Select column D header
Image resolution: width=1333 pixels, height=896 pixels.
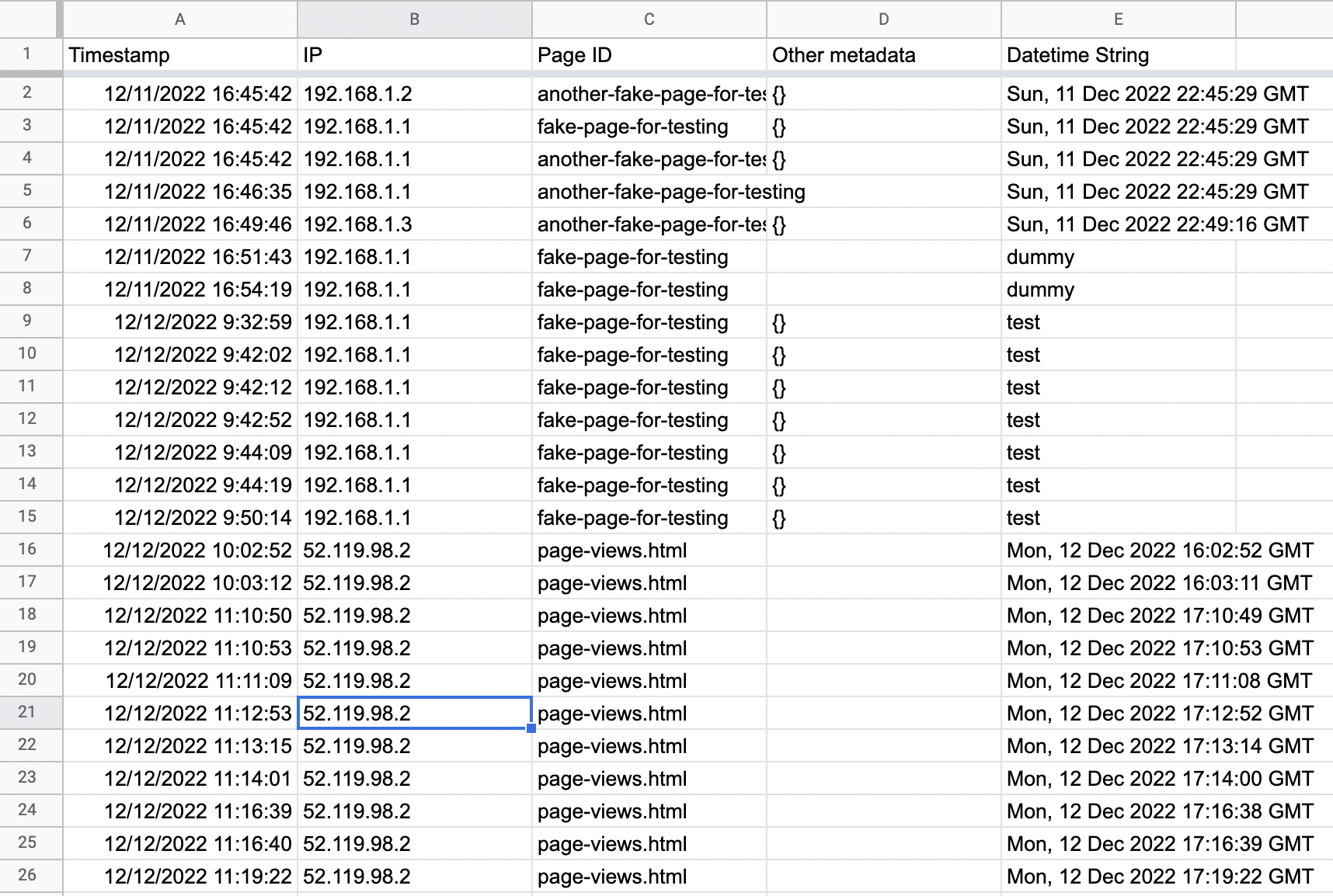tap(884, 19)
